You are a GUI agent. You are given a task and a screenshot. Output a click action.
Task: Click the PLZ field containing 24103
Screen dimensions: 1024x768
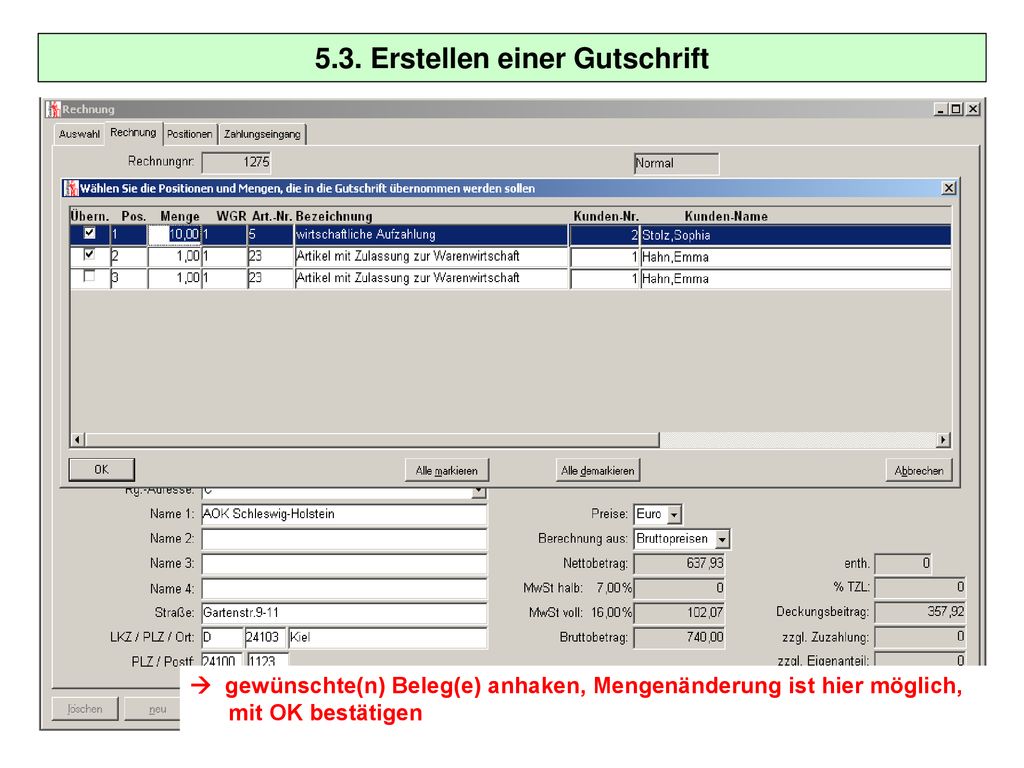tap(264, 637)
